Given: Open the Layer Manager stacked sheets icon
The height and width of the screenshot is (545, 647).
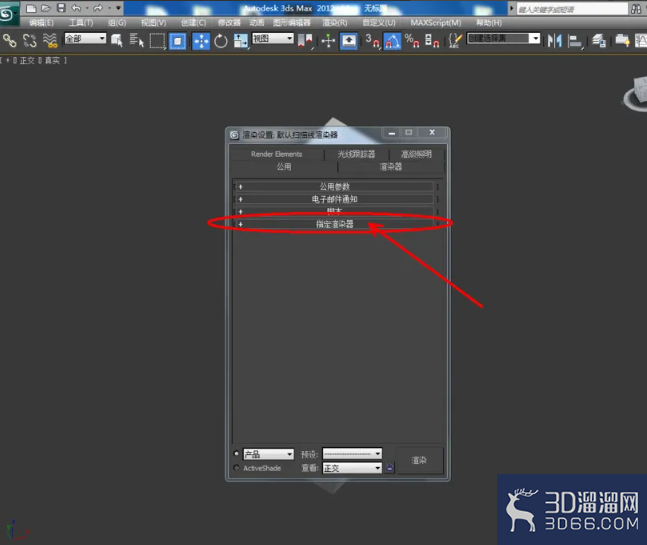Looking at the screenshot, I should click(x=599, y=40).
